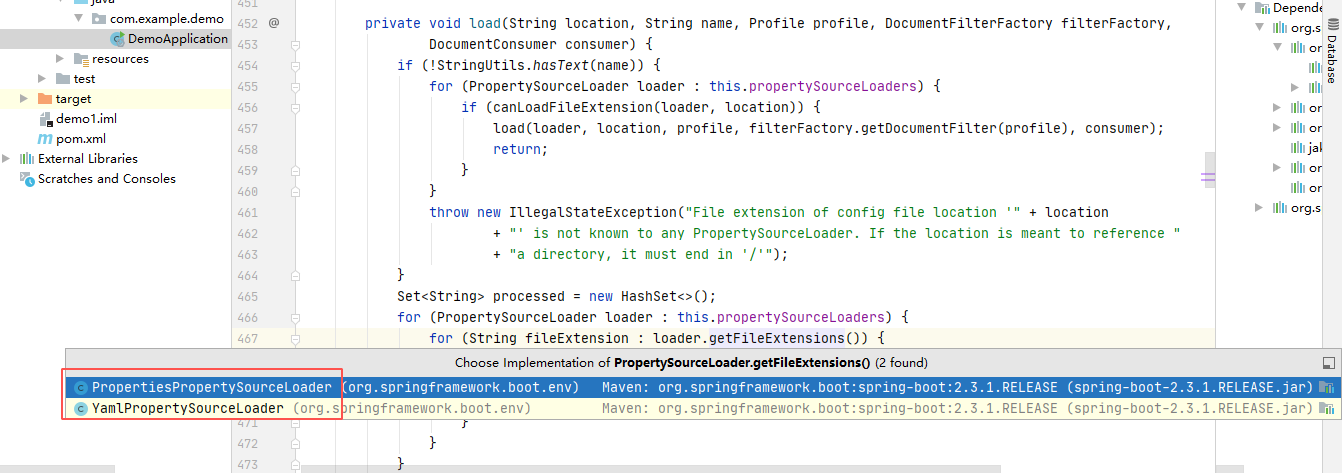The height and width of the screenshot is (473, 1342).
Task: Click the Maven pom.xml file icon
Action: coord(45,139)
